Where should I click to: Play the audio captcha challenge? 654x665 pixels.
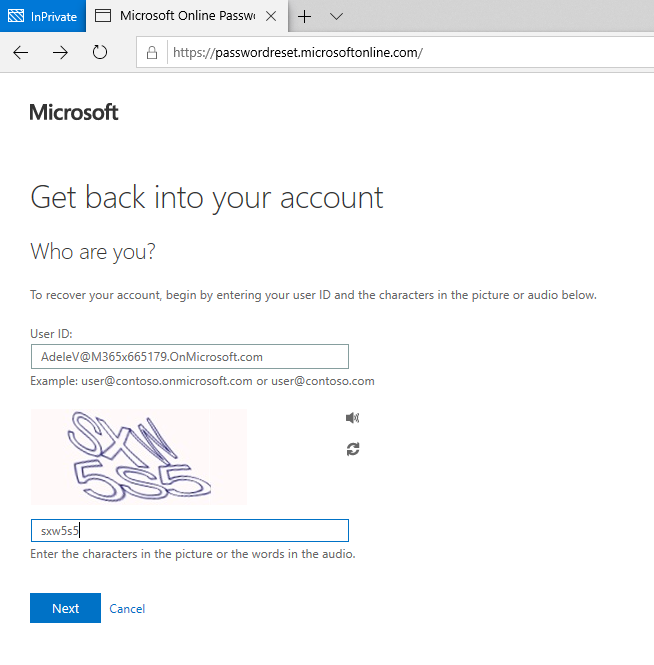[x=352, y=418]
